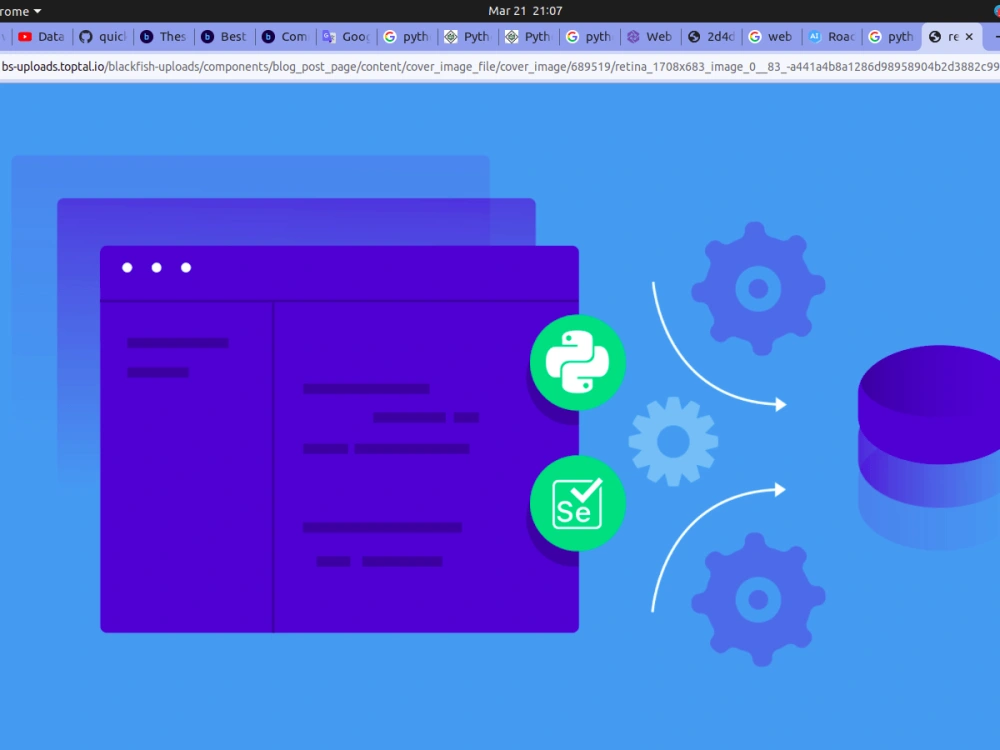Click the cover image to toggle zoom
The image size is (1000, 750).
500,416
